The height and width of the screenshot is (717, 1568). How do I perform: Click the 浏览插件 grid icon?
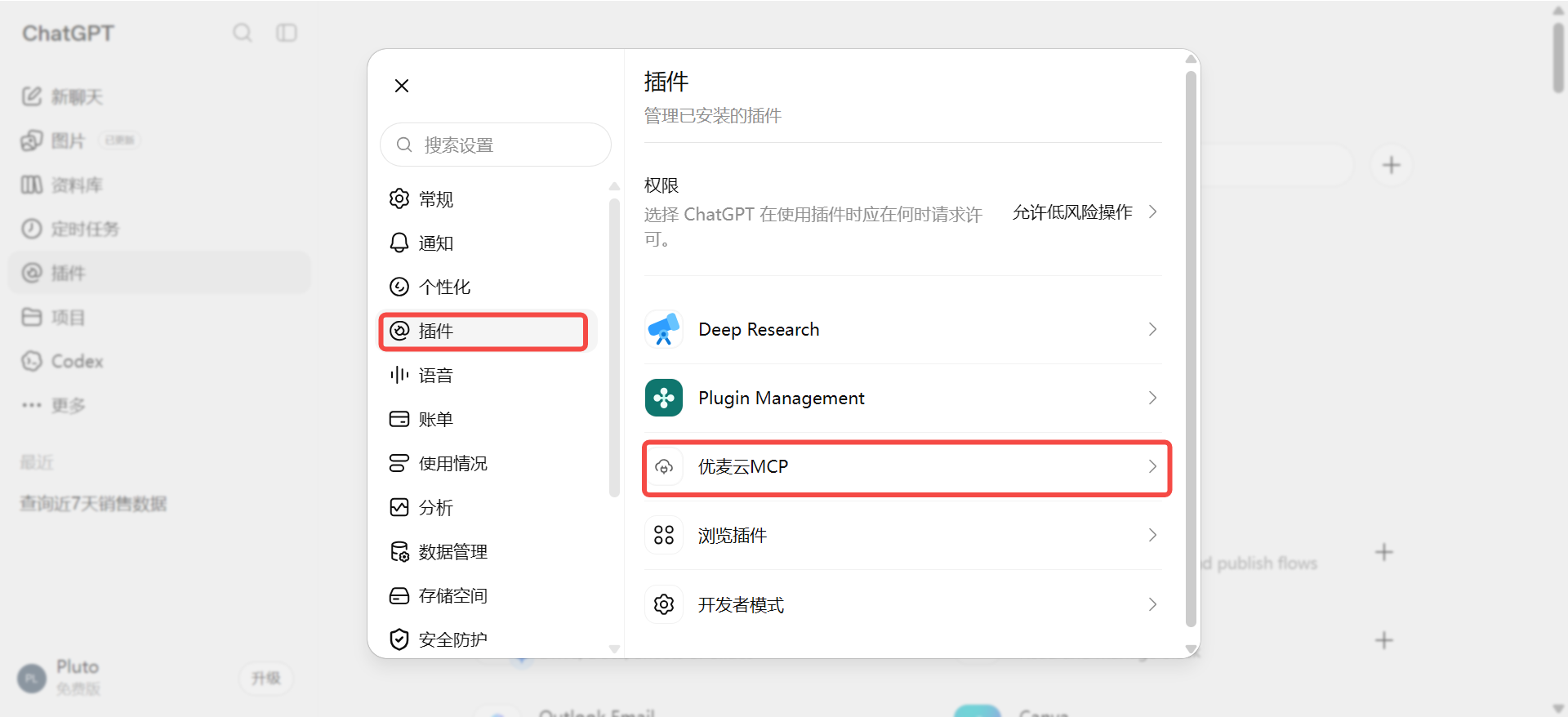point(664,535)
